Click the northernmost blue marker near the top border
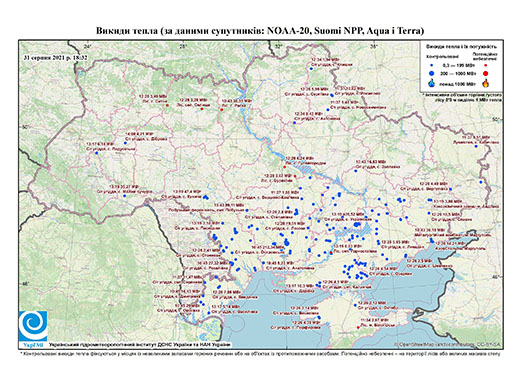This screenshot has height=368, width=520. tap(311, 69)
